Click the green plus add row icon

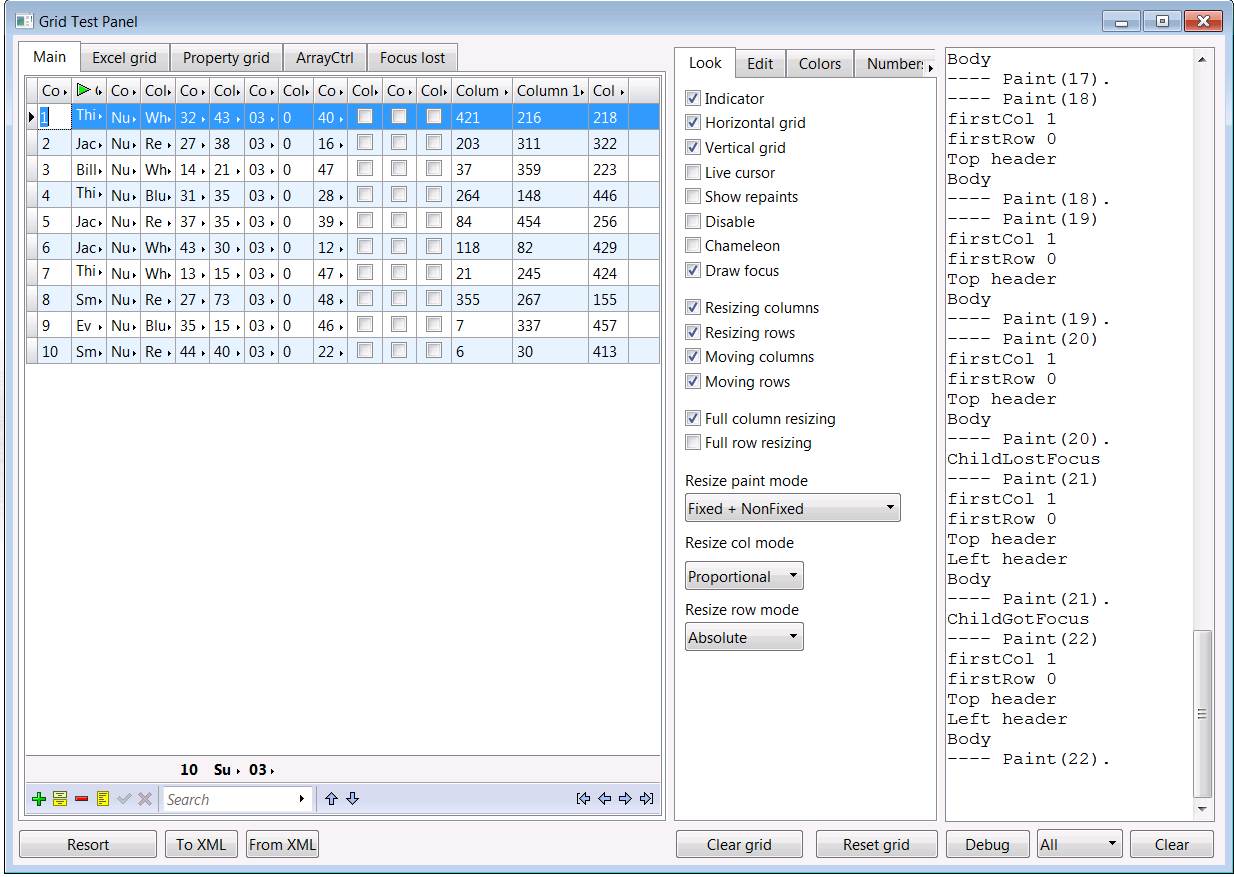click(x=39, y=799)
